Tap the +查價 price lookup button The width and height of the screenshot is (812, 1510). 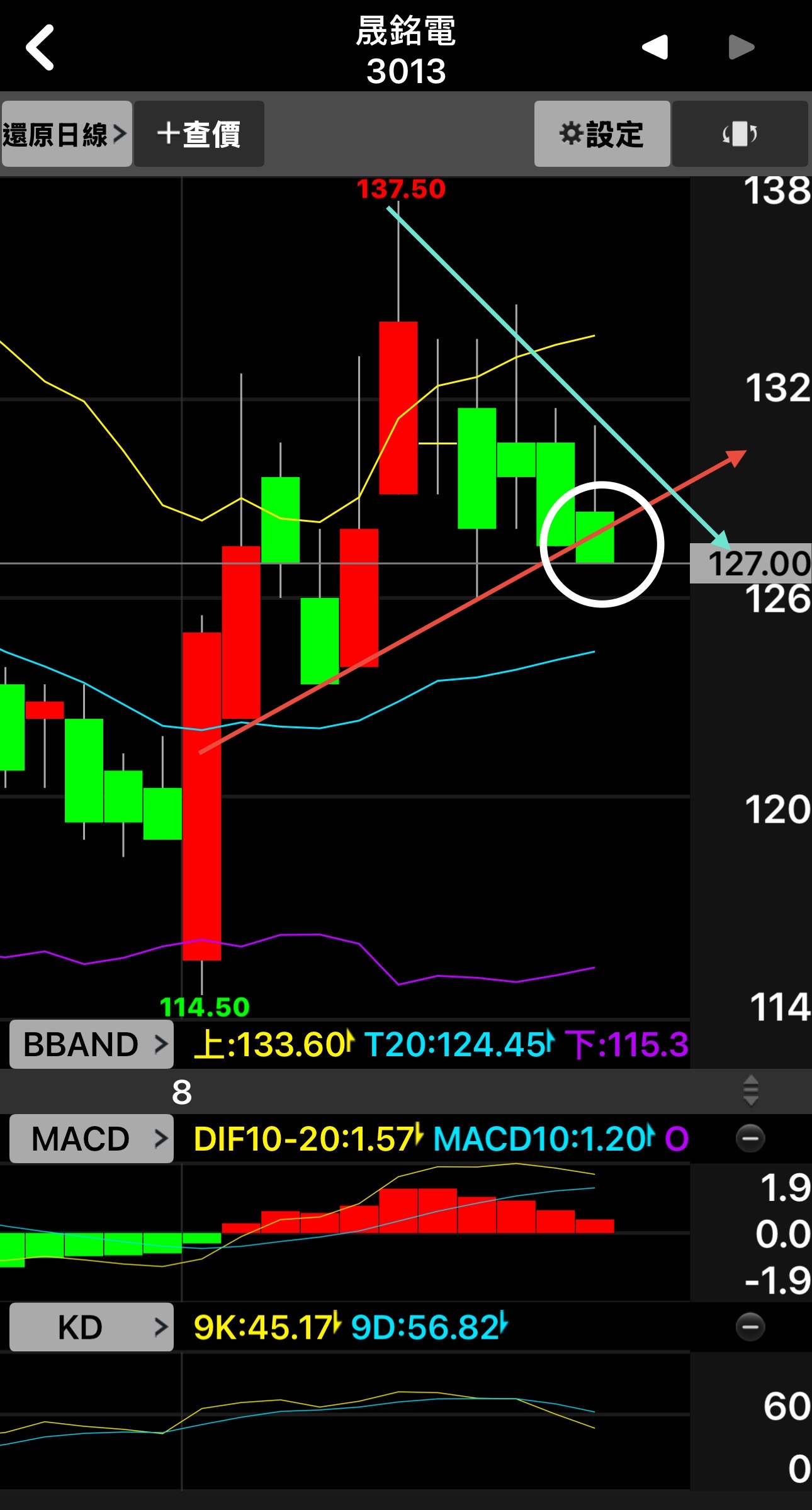[x=199, y=133]
